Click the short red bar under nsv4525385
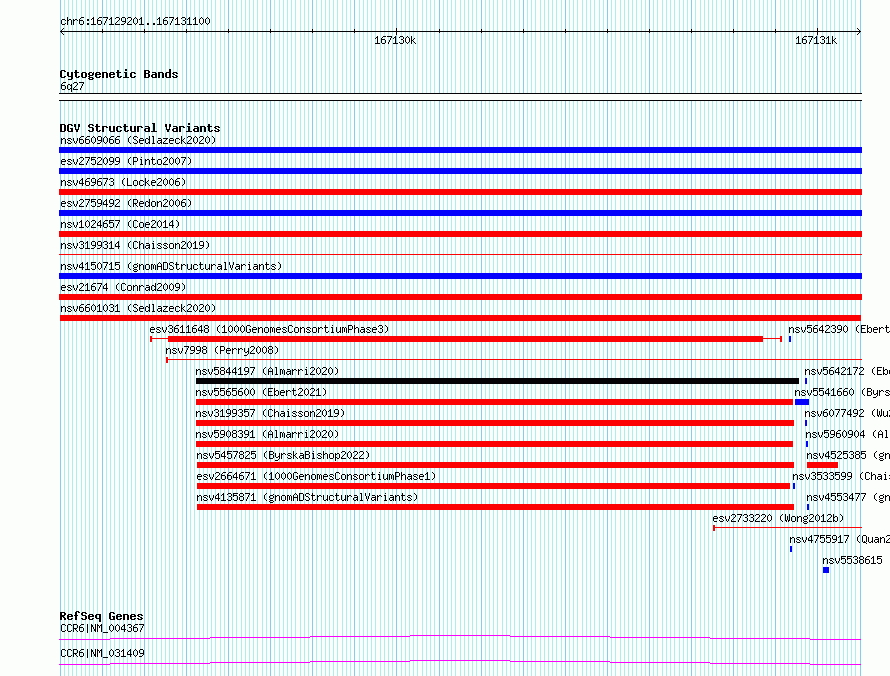 (822, 465)
